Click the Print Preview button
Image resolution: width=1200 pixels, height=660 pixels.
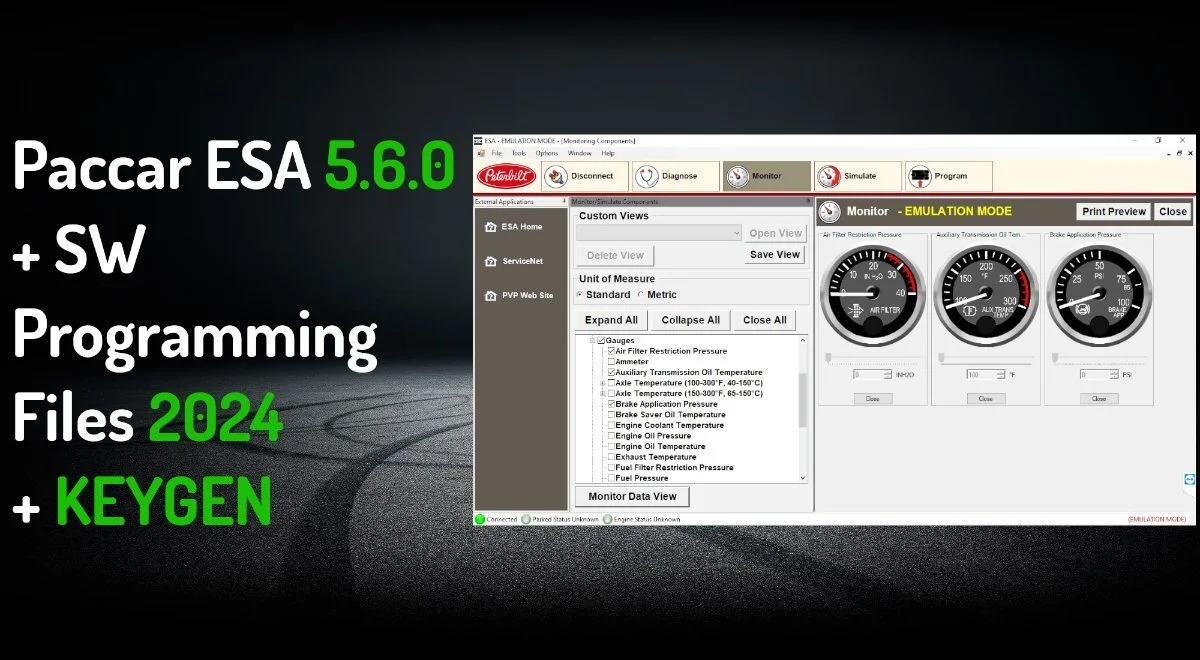tap(1114, 211)
